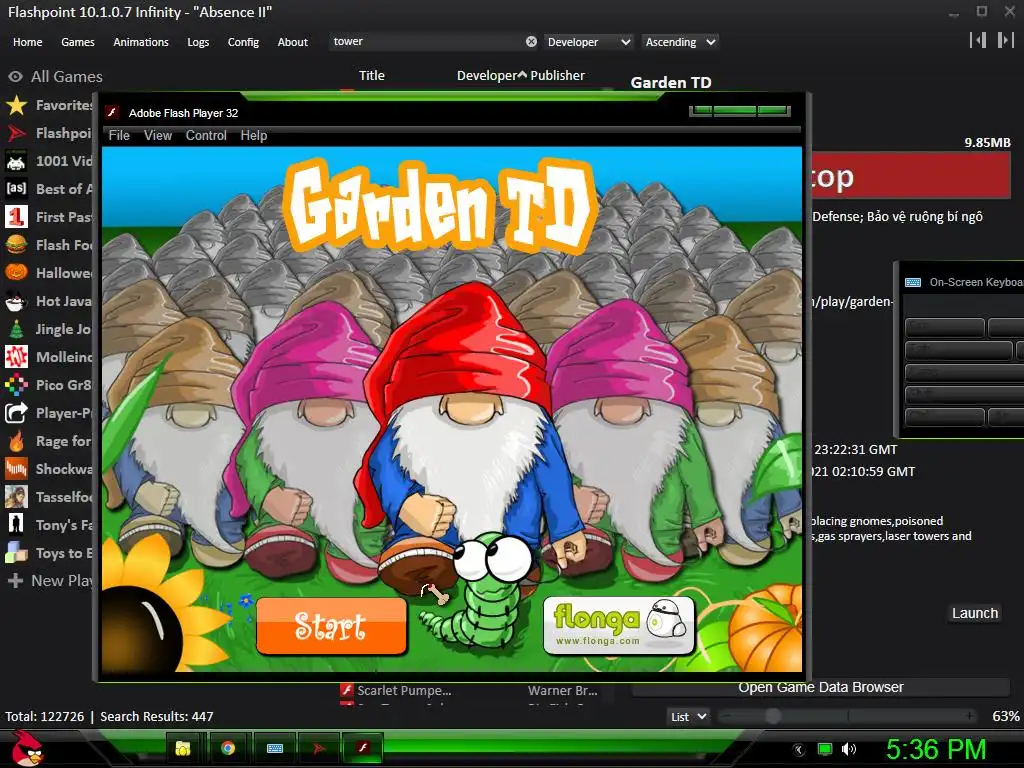Image resolution: width=1024 pixels, height=768 pixels.
Task: Click the flonga.com logo link
Action: [x=618, y=626]
